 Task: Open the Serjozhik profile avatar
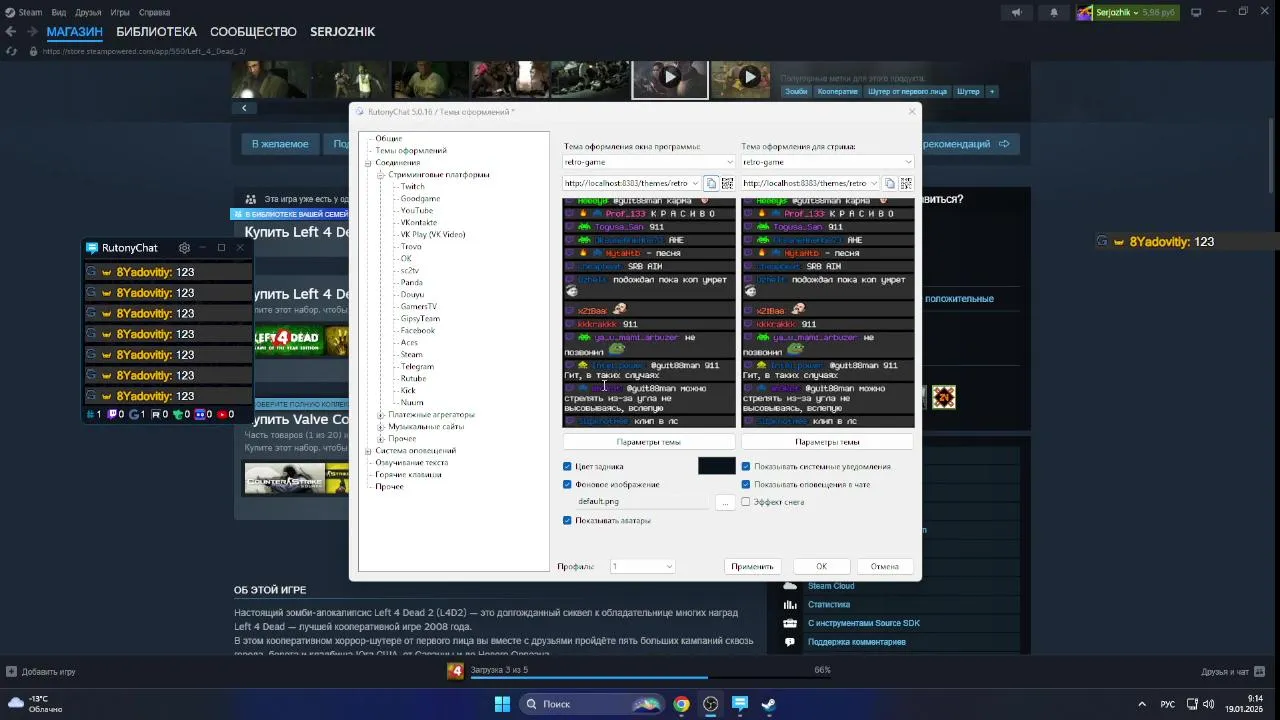(1085, 13)
